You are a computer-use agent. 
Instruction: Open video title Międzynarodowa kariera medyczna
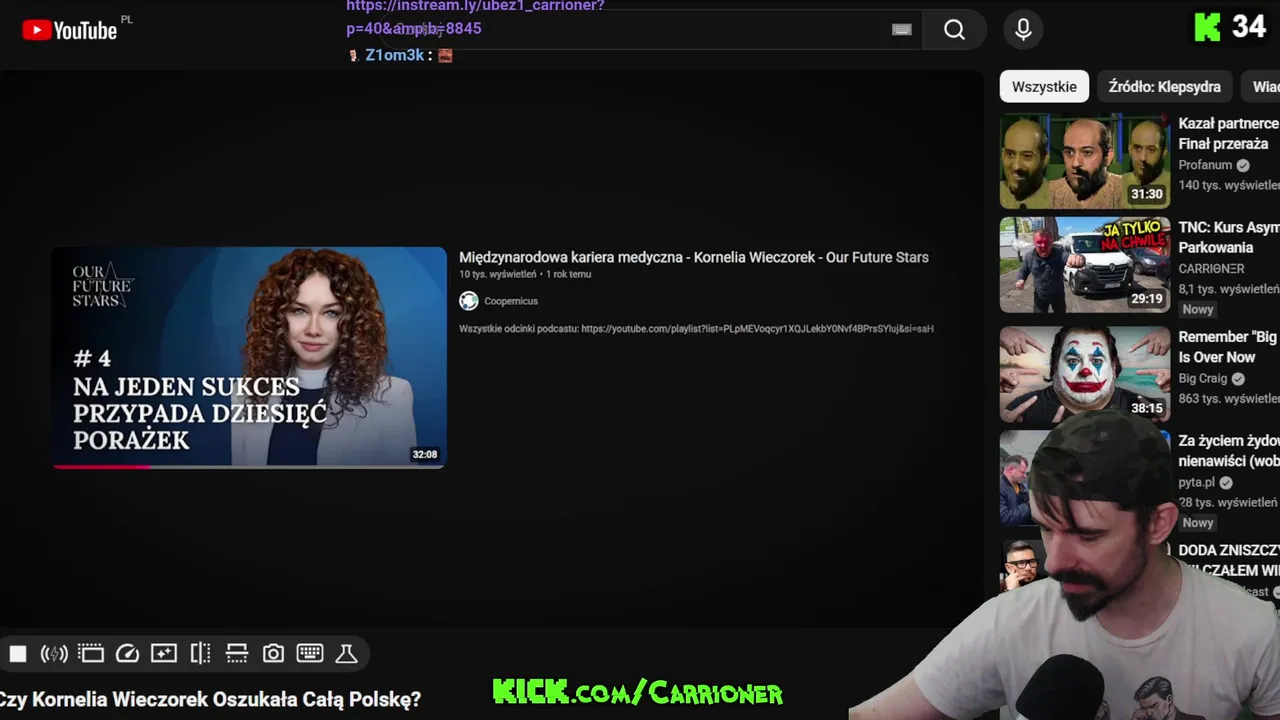pyautogui.click(x=694, y=257)
